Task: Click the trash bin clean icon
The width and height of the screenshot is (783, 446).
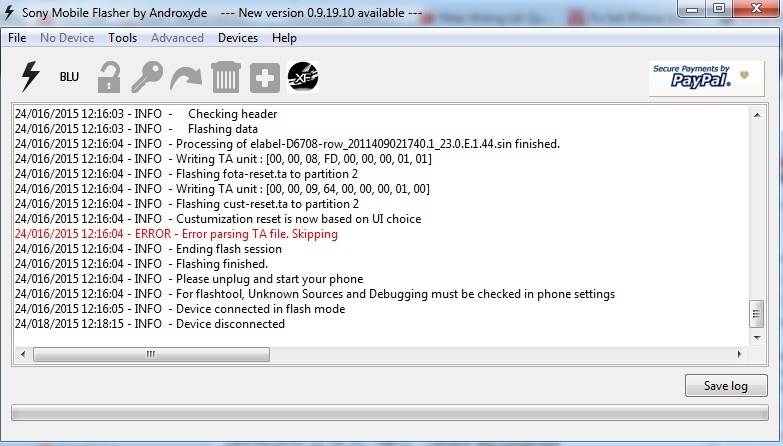Action: pyautogui.click(x=226, y=77)
